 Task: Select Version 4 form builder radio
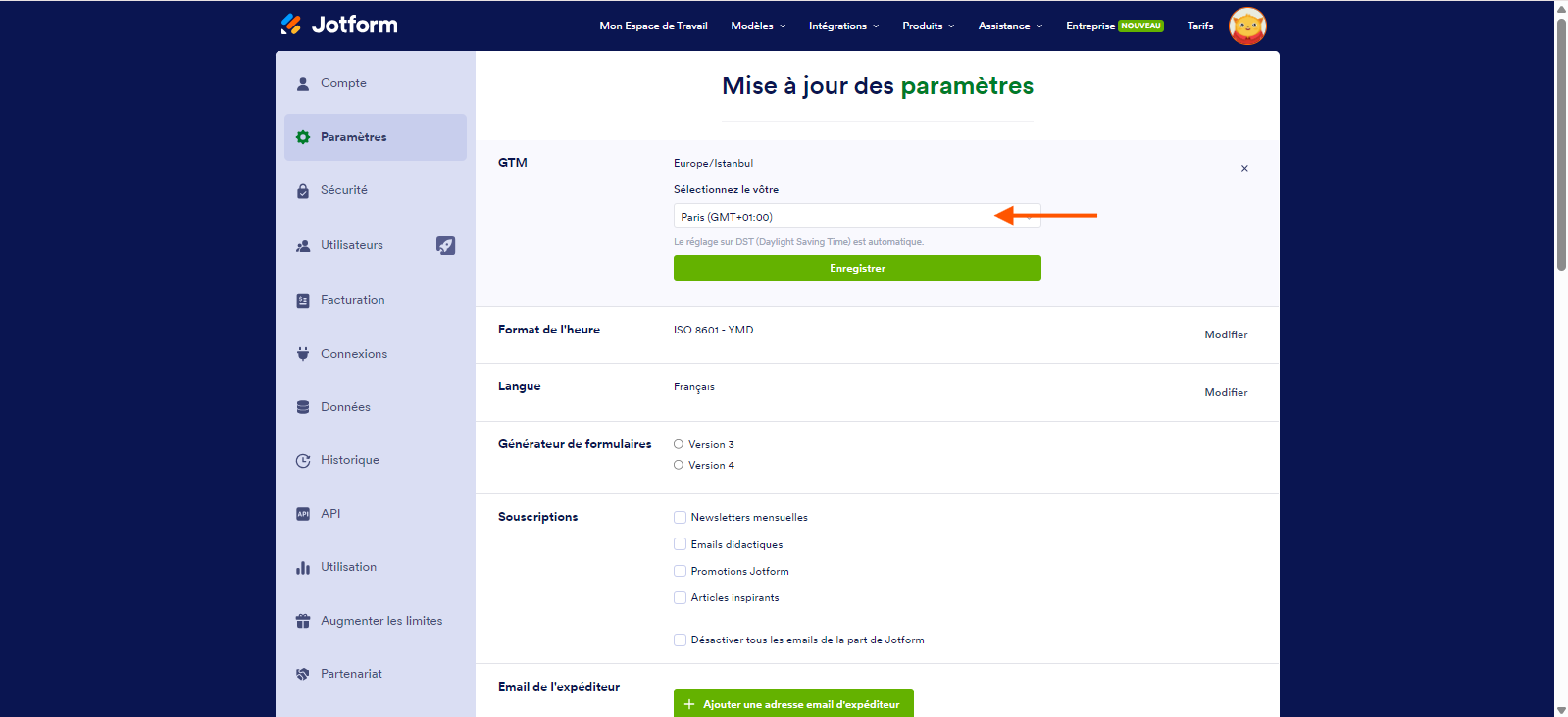point(679,465)
